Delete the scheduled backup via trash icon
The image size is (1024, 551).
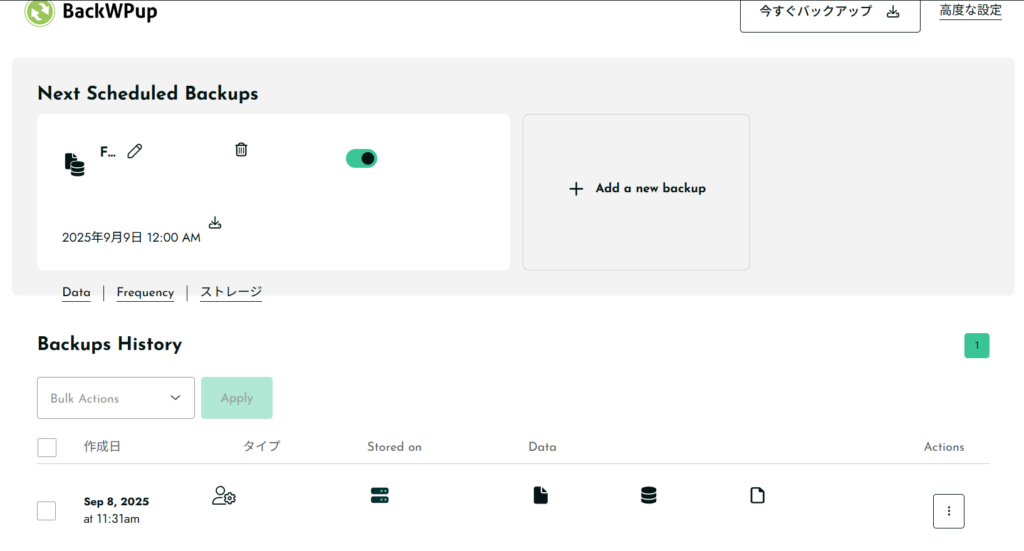tap(241, 149)
